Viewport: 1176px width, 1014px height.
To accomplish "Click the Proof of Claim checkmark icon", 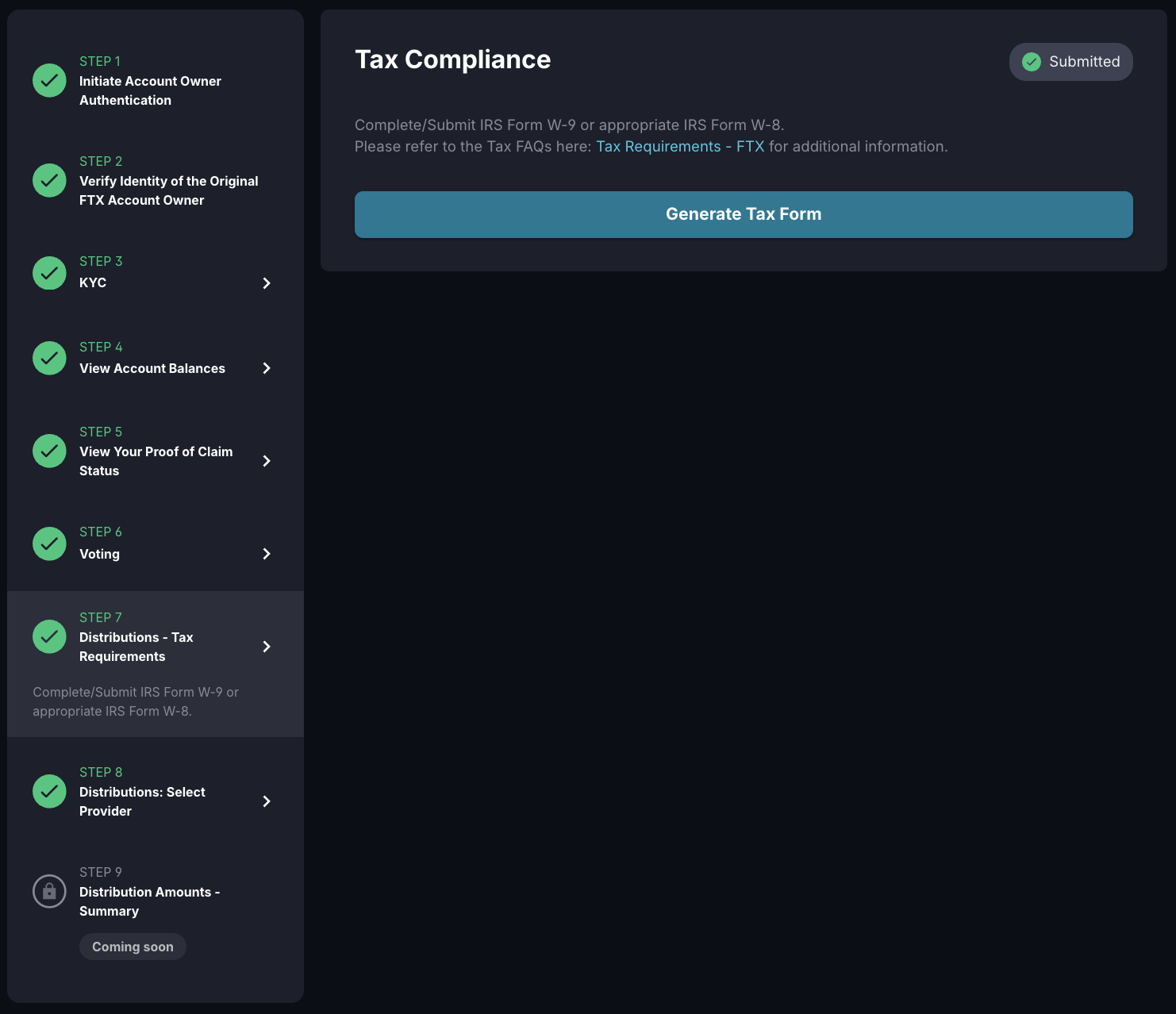I will point(49,451).
